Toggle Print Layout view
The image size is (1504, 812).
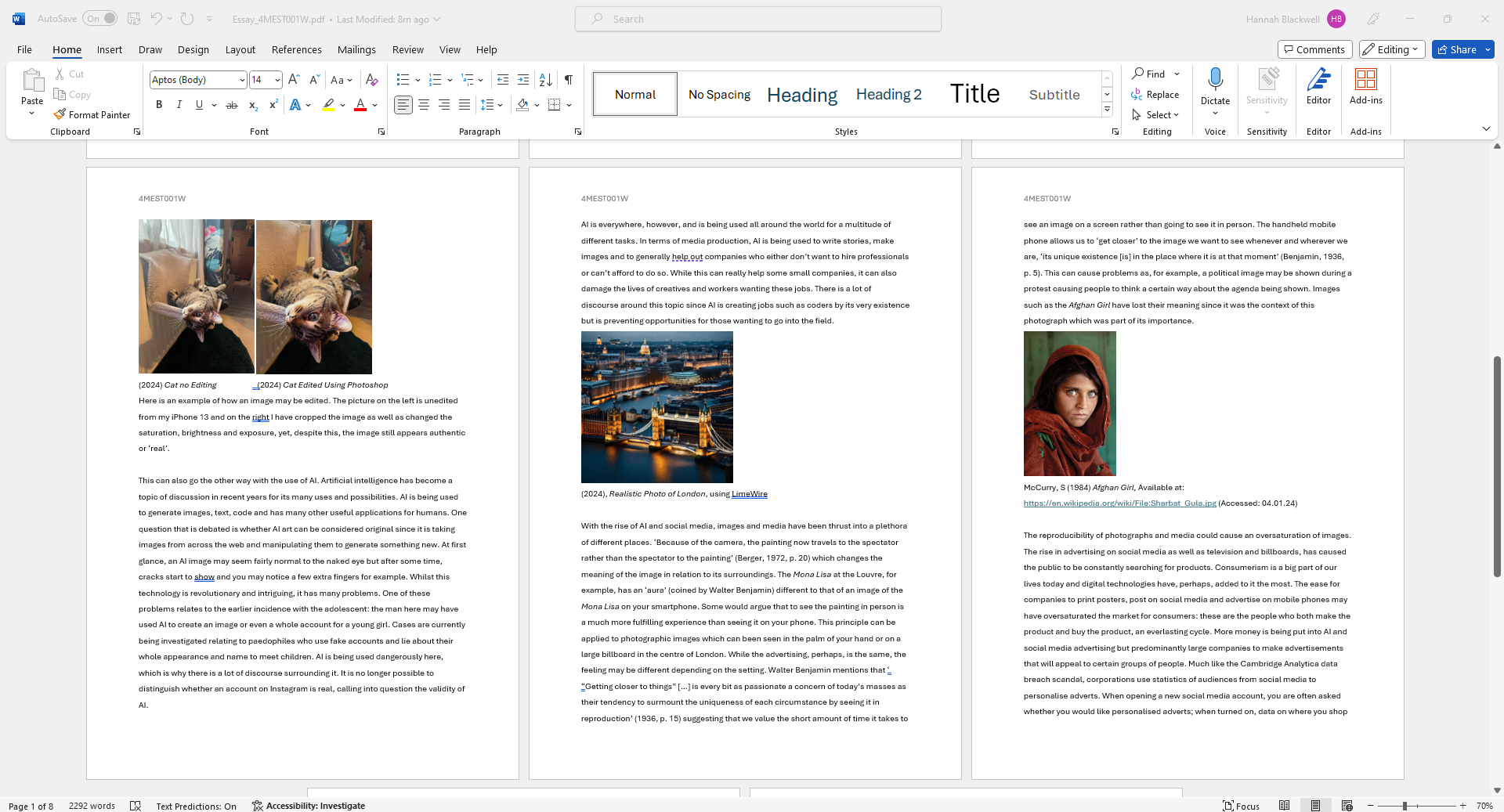click(1315, 806)
